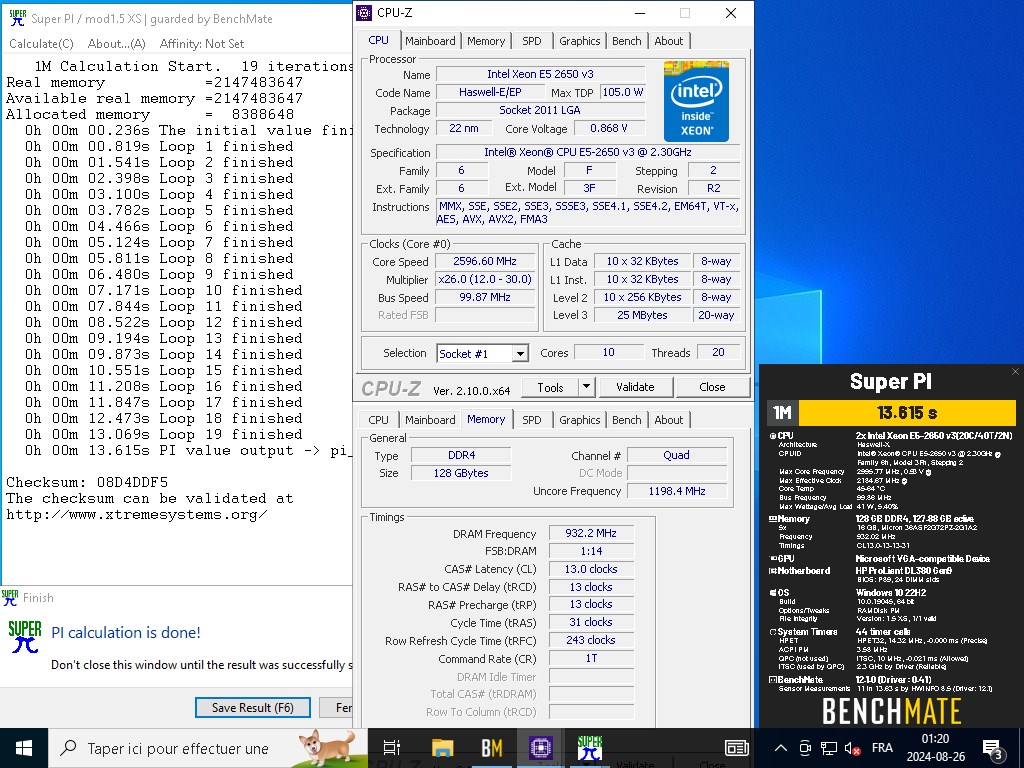Click the shield icon next to CPUID value

tap(999, 454)
